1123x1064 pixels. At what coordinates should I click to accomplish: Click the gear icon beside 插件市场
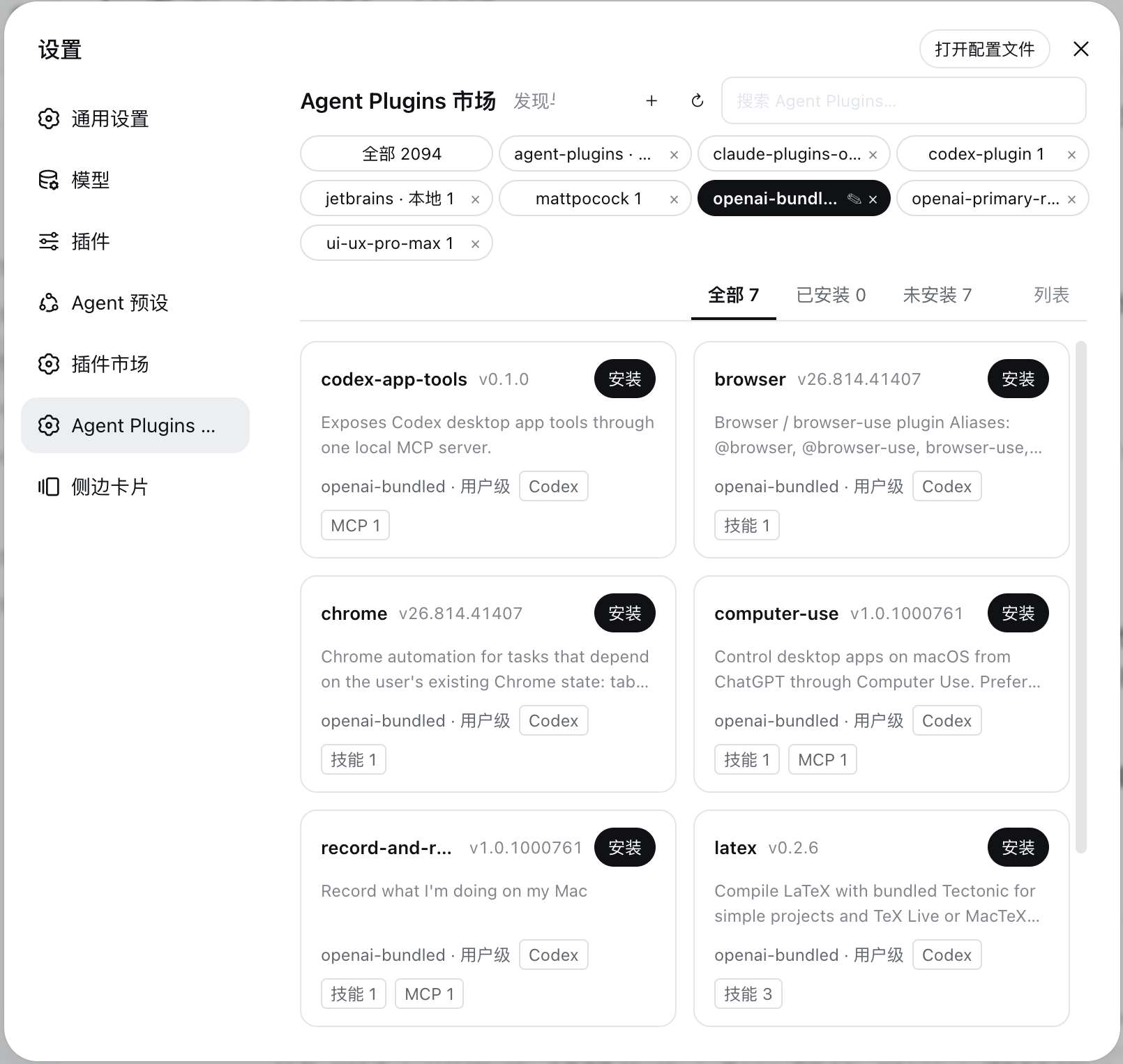[49, 364]
